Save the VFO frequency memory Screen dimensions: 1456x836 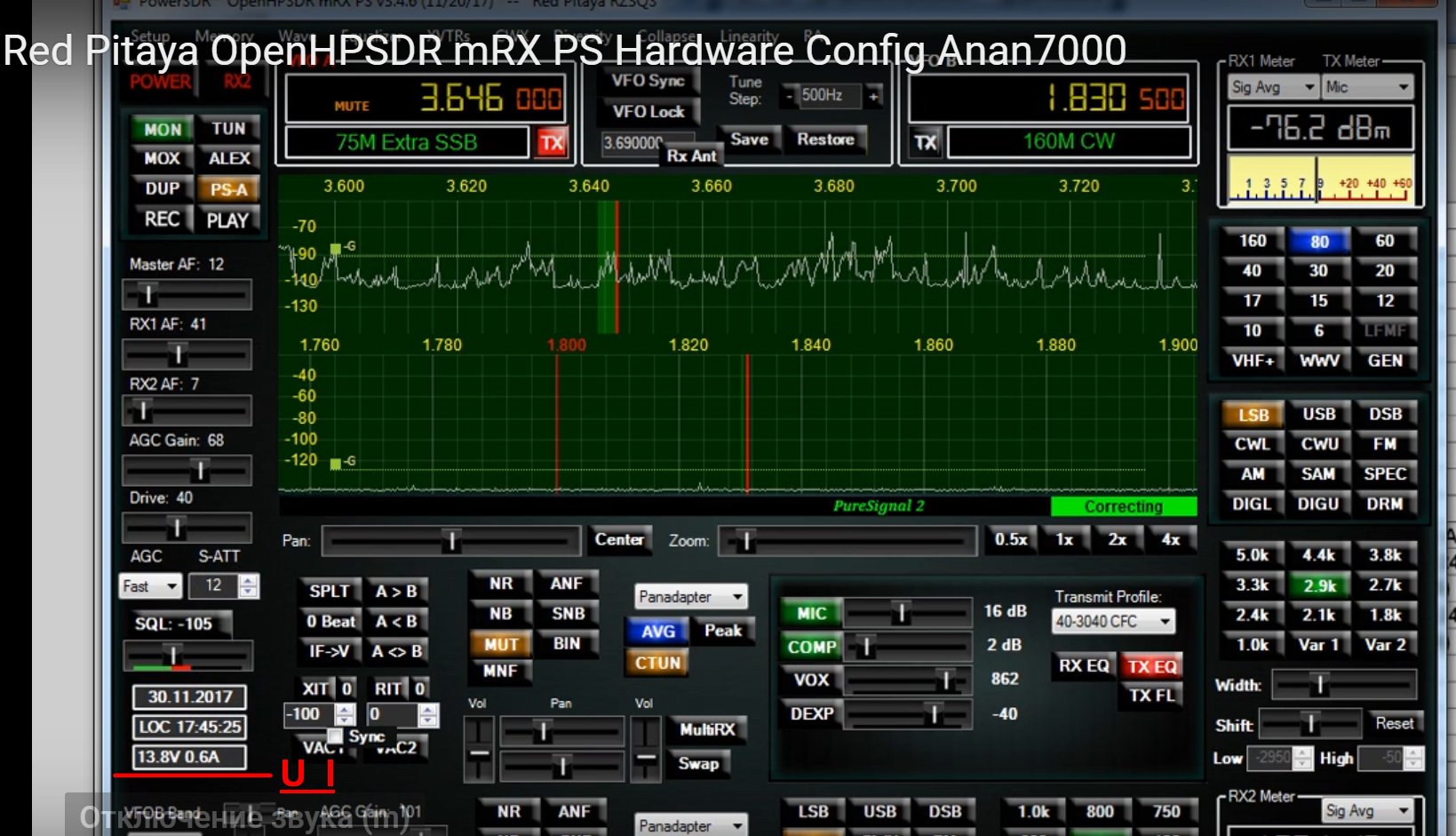point(750,139)
